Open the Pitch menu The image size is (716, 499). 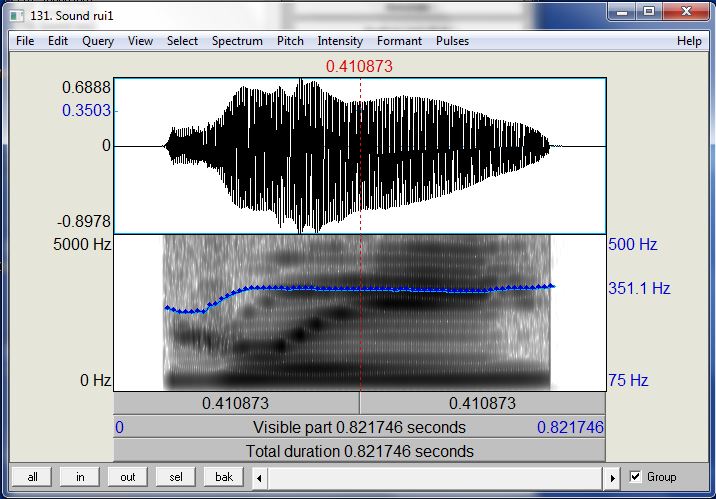(x=290, y=41)
